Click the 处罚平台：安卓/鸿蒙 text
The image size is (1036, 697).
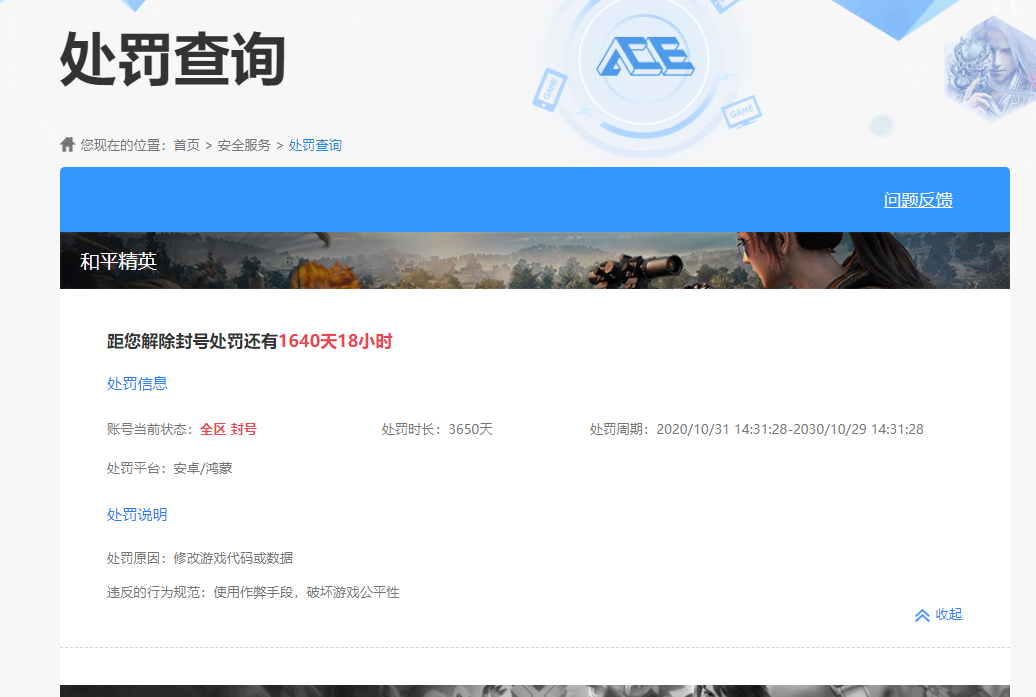point(169,468)
